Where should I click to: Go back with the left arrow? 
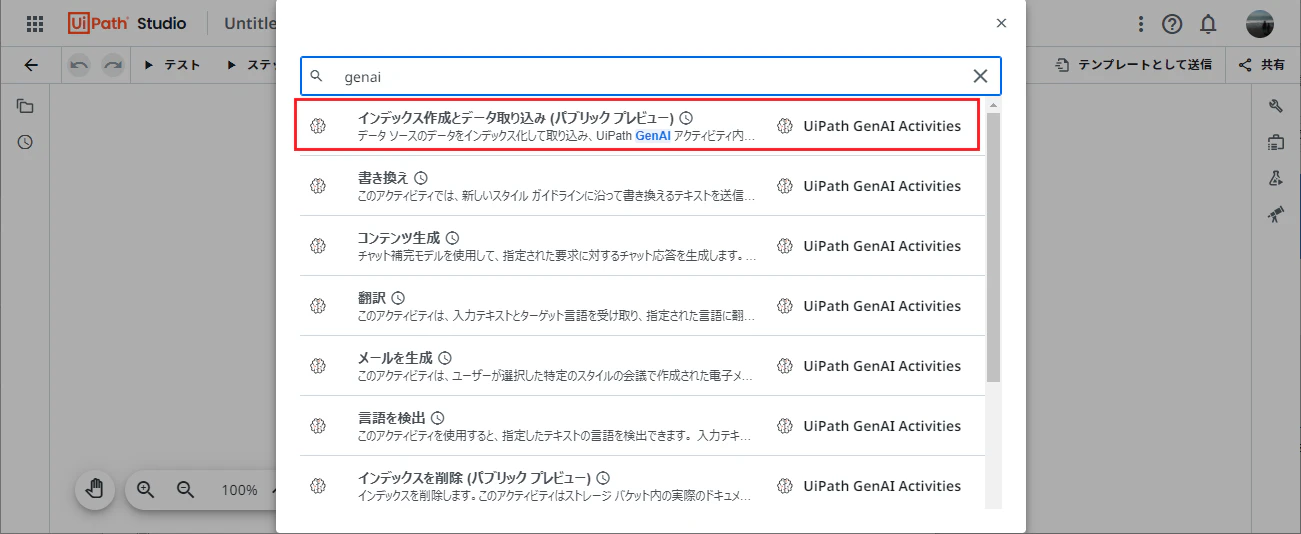coord(31,65)
